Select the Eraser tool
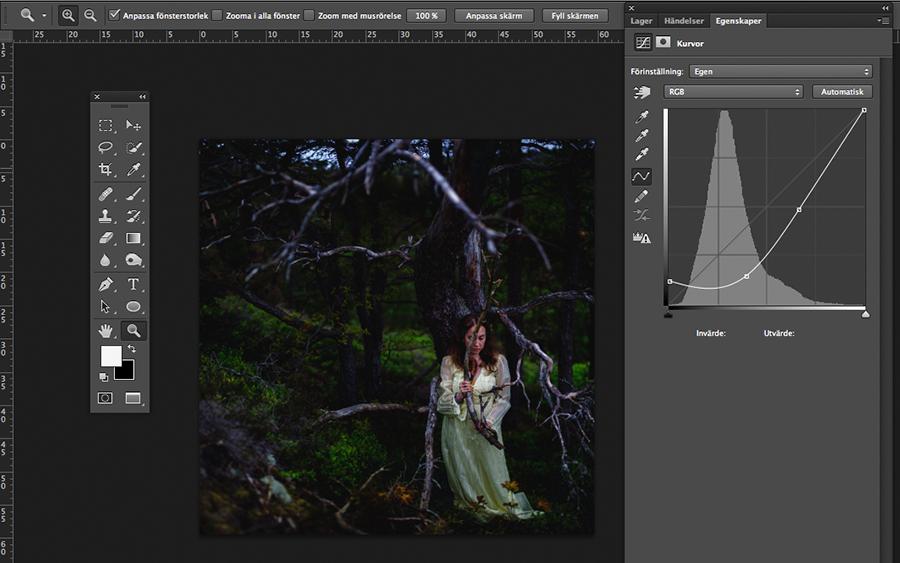Screen dimensions: 900x563 pyautogui.click(x=105, y=238)
